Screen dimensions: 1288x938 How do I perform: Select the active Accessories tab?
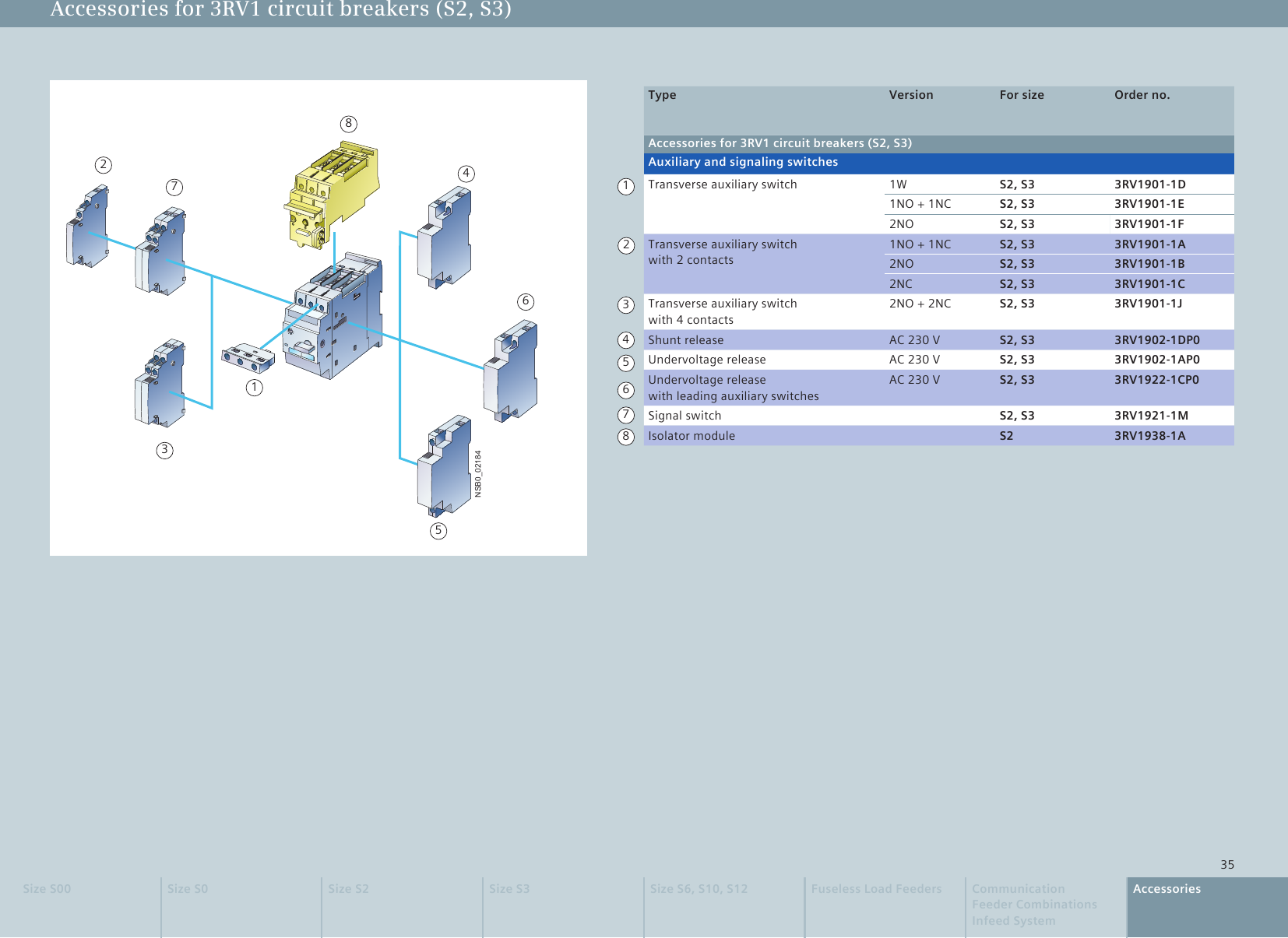(x=1208, y=907)
